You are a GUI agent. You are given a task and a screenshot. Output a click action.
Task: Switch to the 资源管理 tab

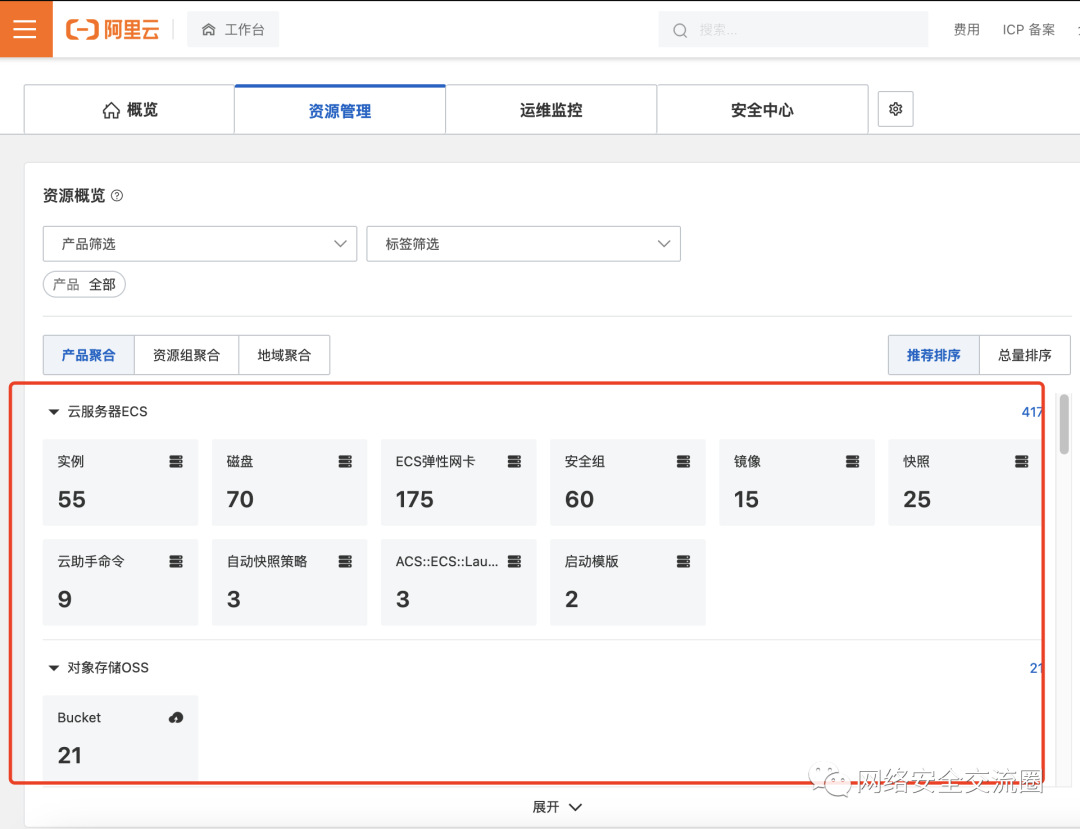click(x=340, y=110)
